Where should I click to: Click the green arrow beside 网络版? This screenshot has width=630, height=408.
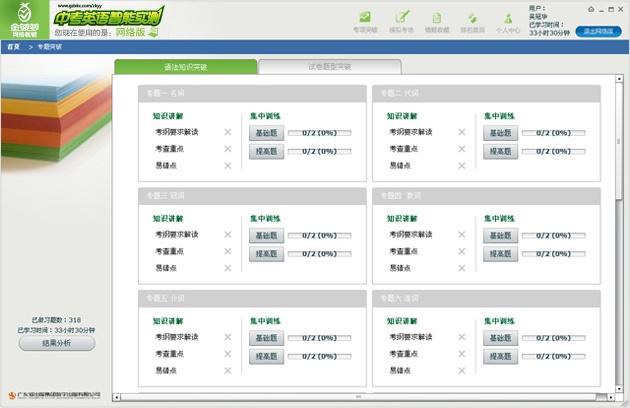(x=153, y=32)
